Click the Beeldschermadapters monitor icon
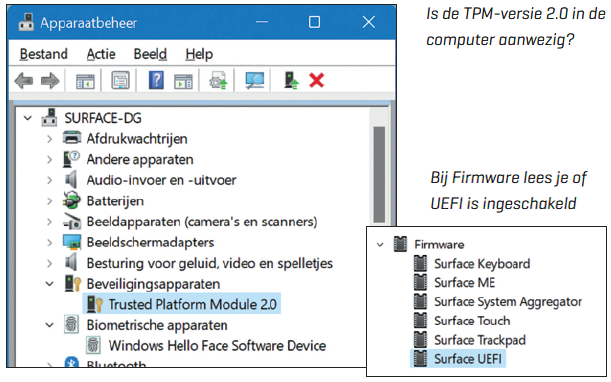The width and height of the screenshot is (611, 382). [x=72, y=242]
